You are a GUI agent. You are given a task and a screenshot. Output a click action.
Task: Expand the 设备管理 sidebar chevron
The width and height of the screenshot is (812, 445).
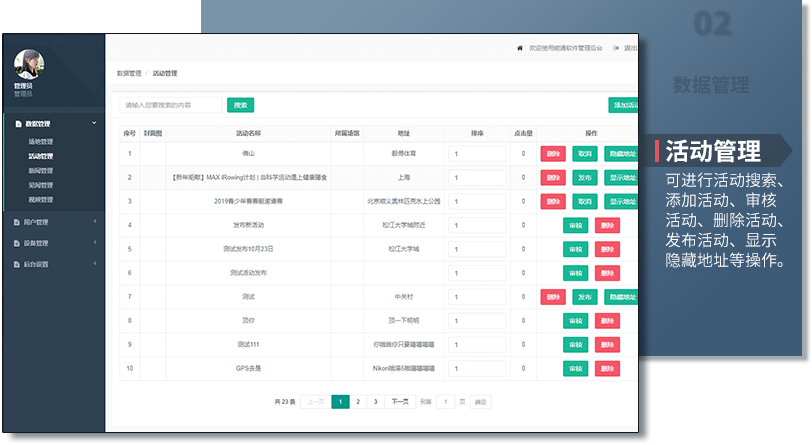click(x=94, y=243)
